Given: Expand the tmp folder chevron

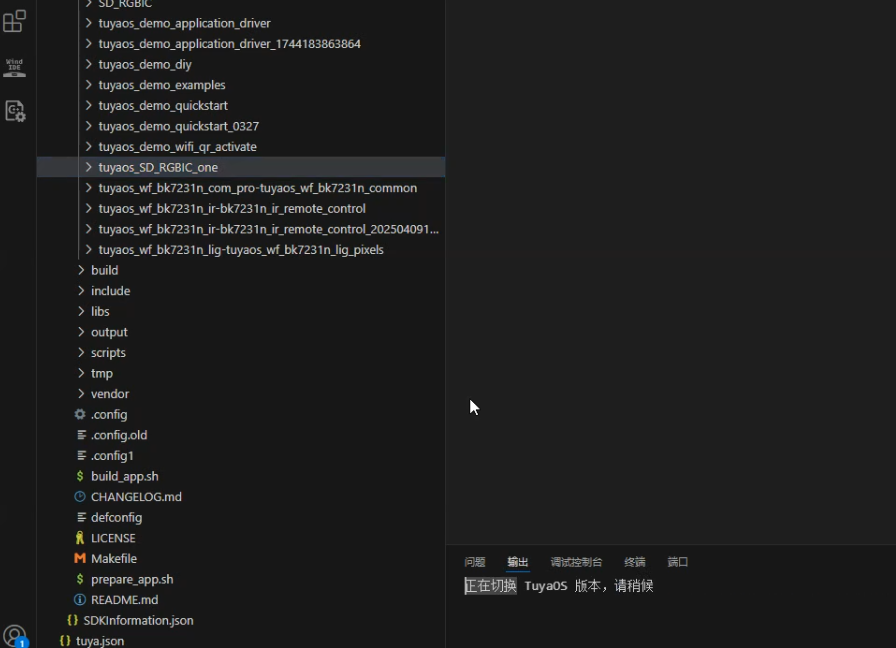Looking at the screenshot, I should tap(81, 373).
